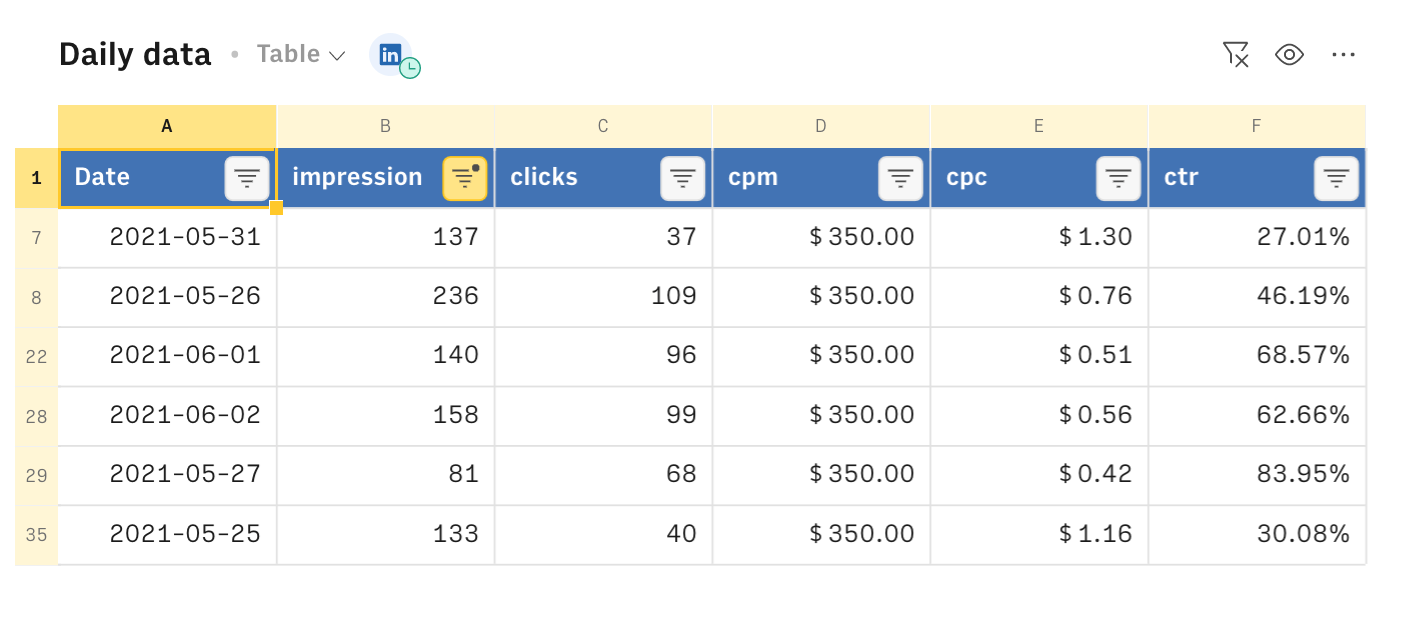Select column F header
Screen dimensions: 1428x618
(x=1257, y=126)
